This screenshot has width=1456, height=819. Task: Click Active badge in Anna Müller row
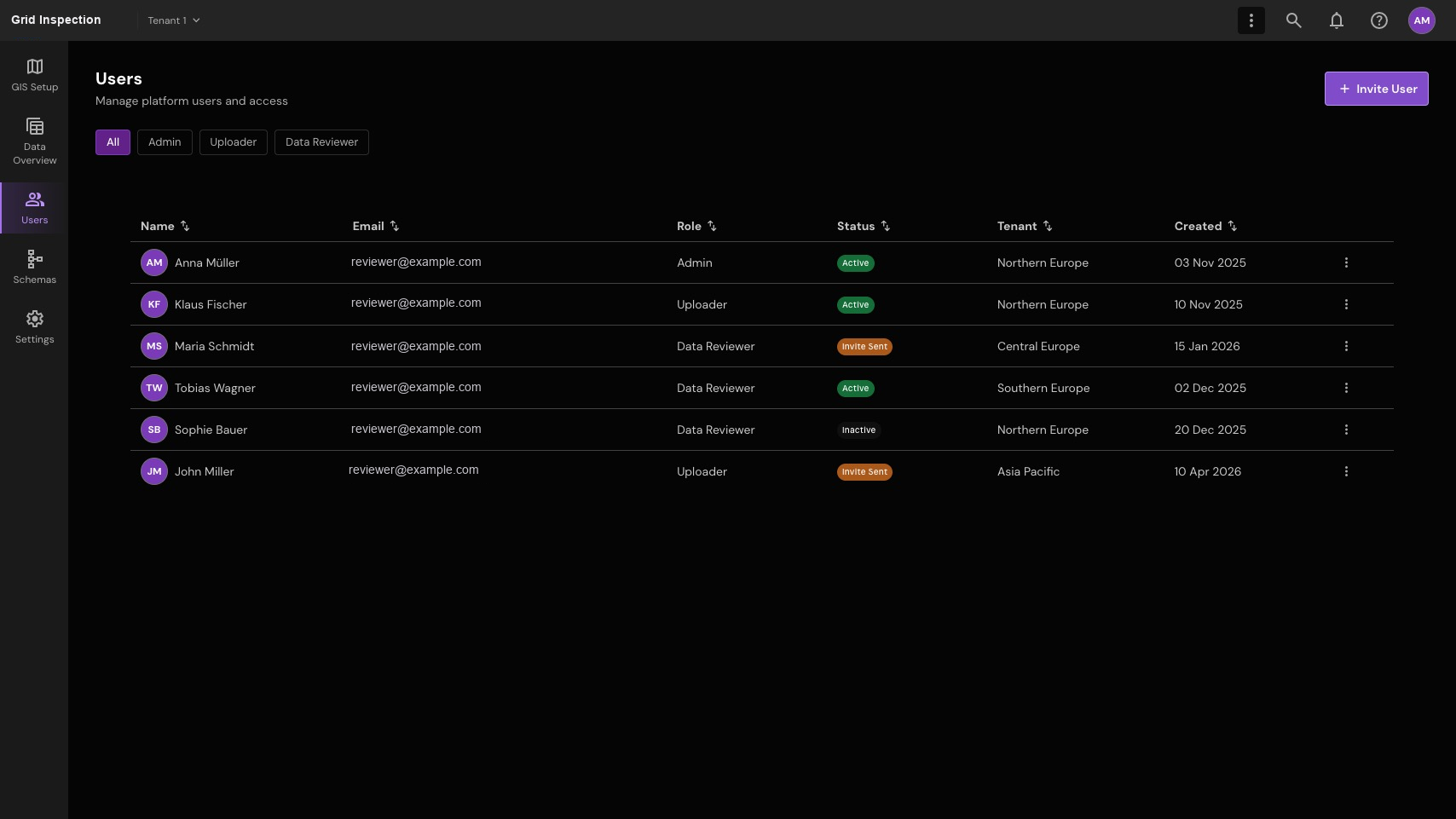pyautogui.click(x=856, y=263)
